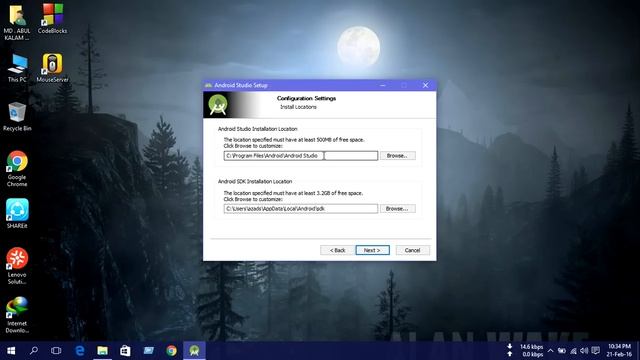Open Windows Store from taskbar
The image size is (640, 360).
[125, 351]
